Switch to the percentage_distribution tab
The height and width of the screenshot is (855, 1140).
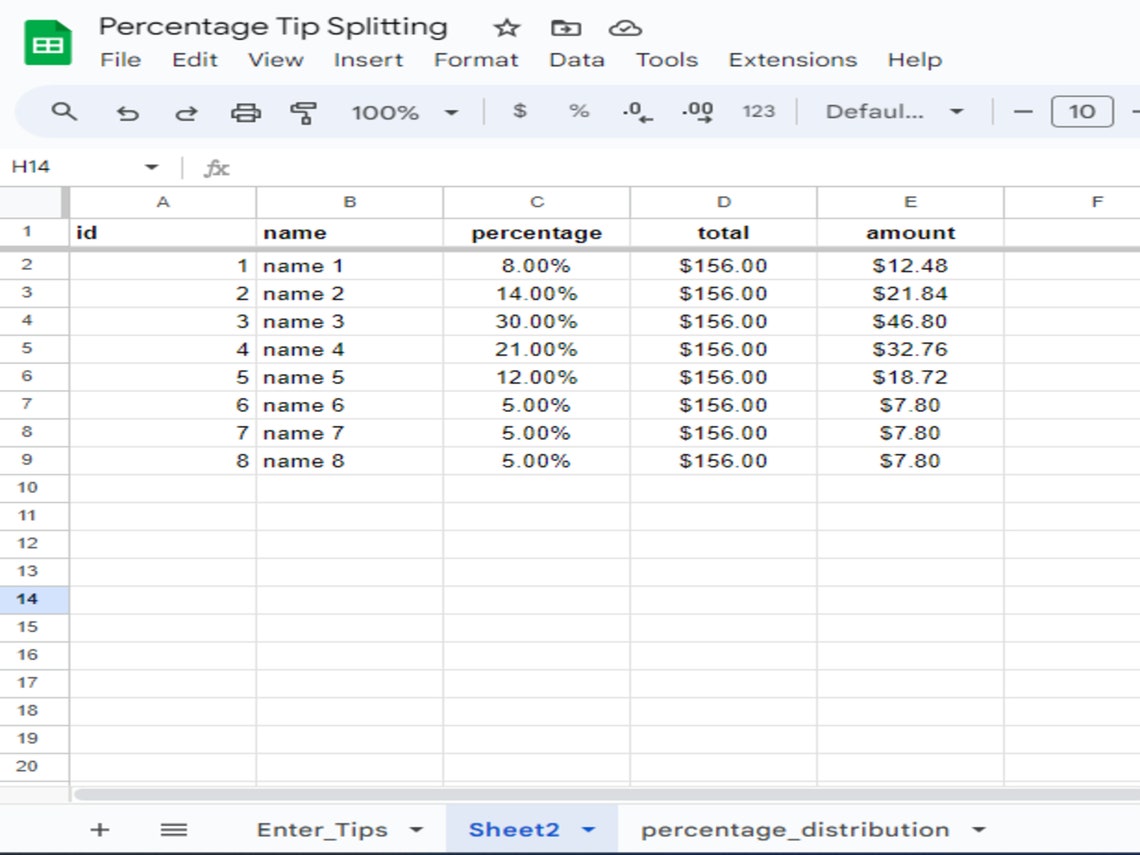pos(795,829)
